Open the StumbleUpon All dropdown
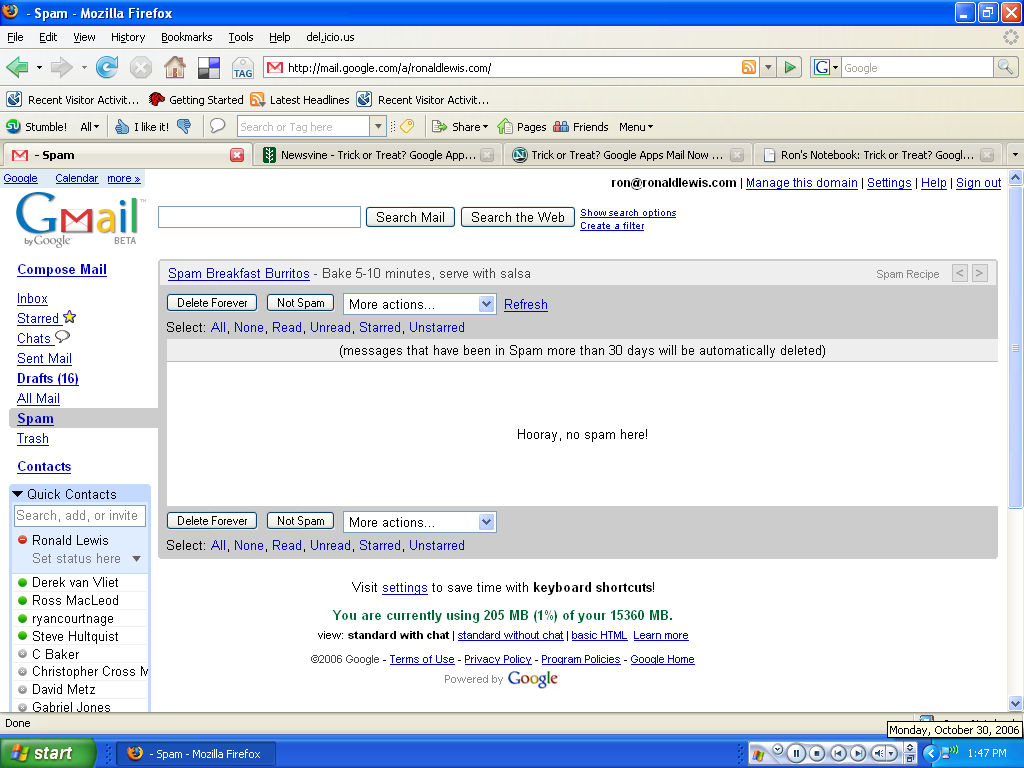Screen dimensions: 1024x768 click(x=89, y=127)
